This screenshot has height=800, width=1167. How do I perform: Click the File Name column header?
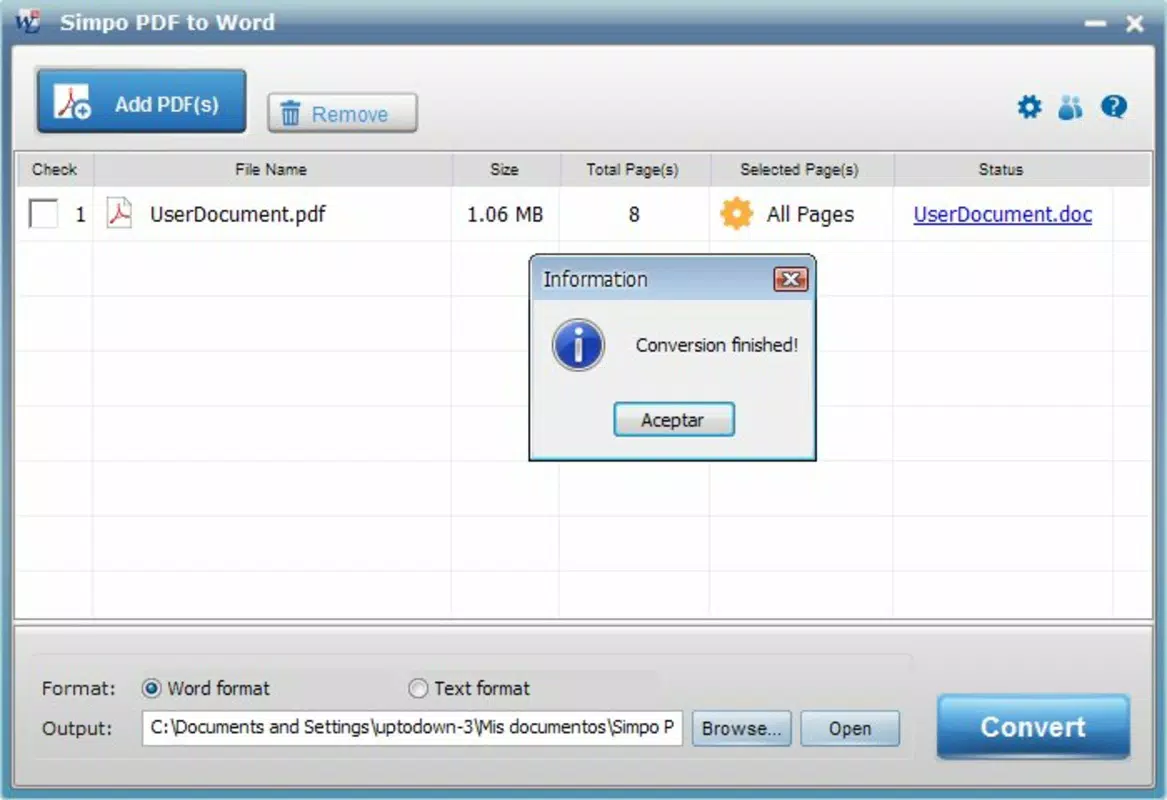point(271,170)
